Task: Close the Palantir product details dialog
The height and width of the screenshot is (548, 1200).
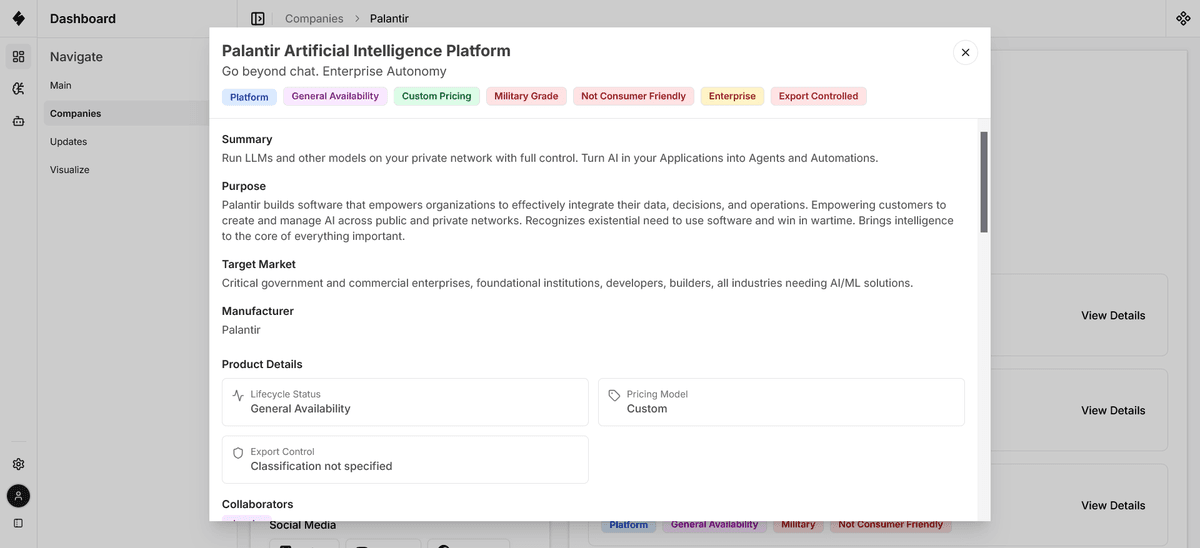Action: coord(965,52)
